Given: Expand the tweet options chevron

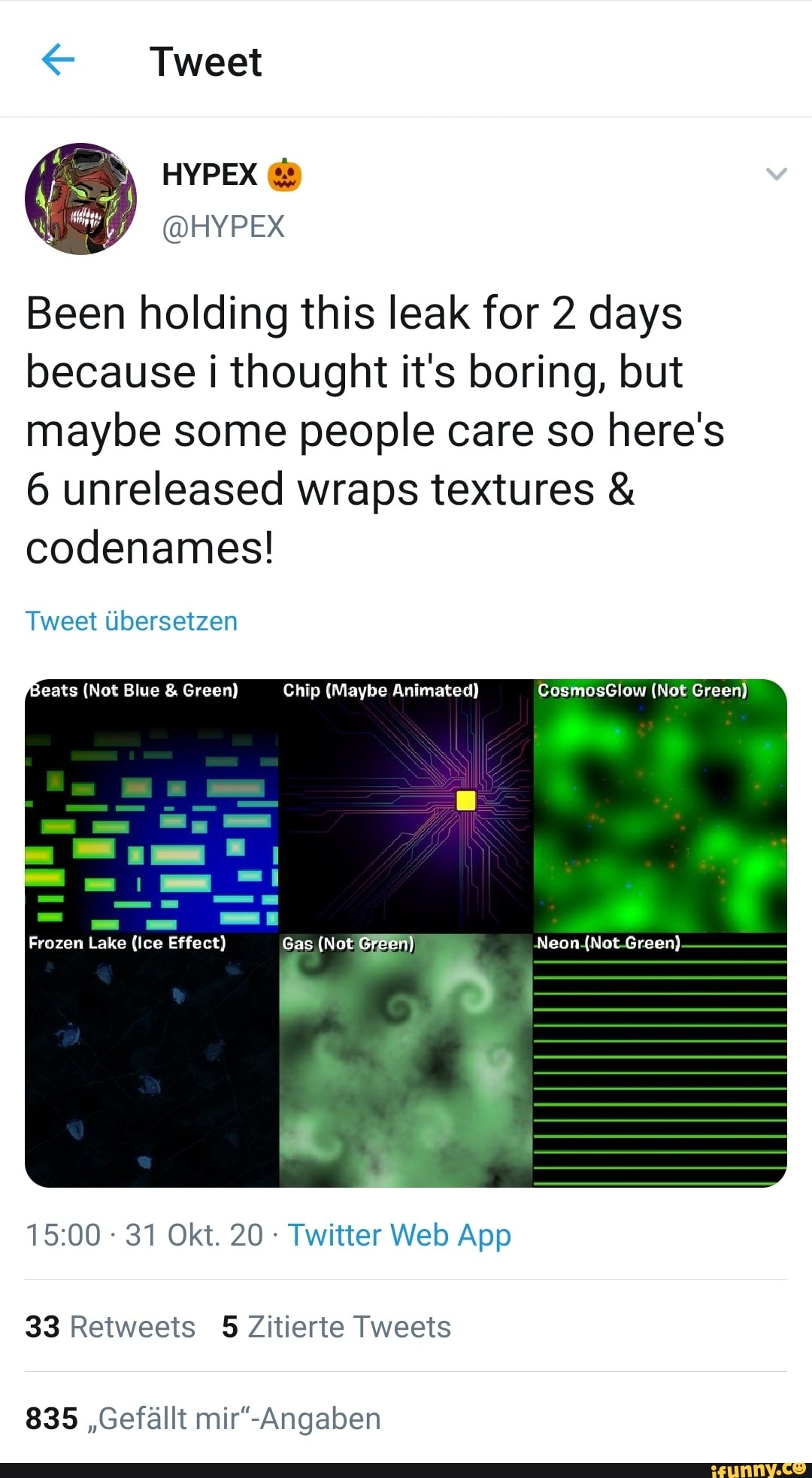Looking at the screenshot, I should (776, 175).
